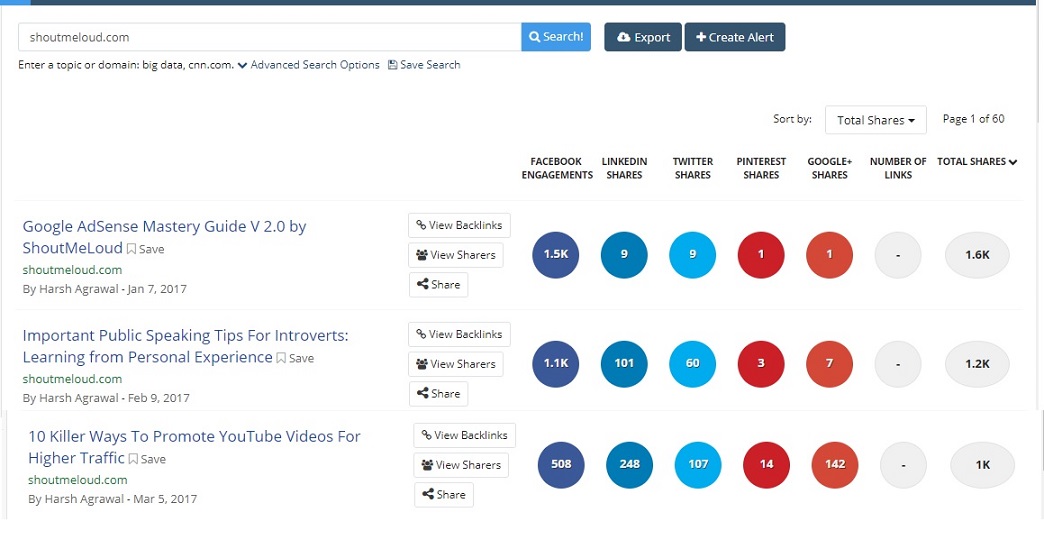Click the 14 Pinterest shares circle
The width and height of the screenshot is (1044, 558).
pos(766,465)
